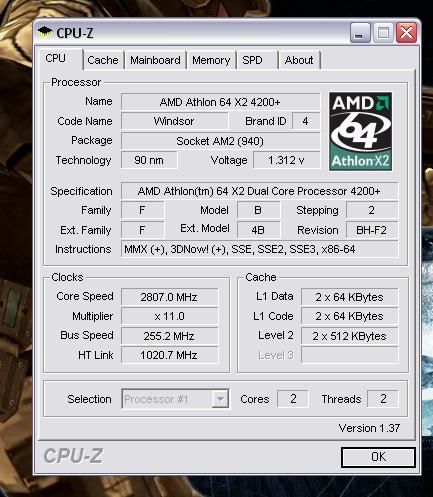
Task: Click the CPU-Z title bar chip icon
Action: click(x=45, y=32)
